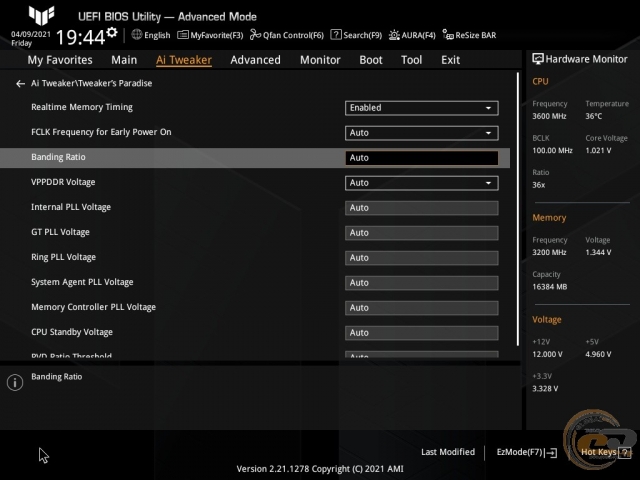This screenshot has width=640, height=480.
Task: Click the Core Voltage value 1.021 V
Action: [598, 151]
